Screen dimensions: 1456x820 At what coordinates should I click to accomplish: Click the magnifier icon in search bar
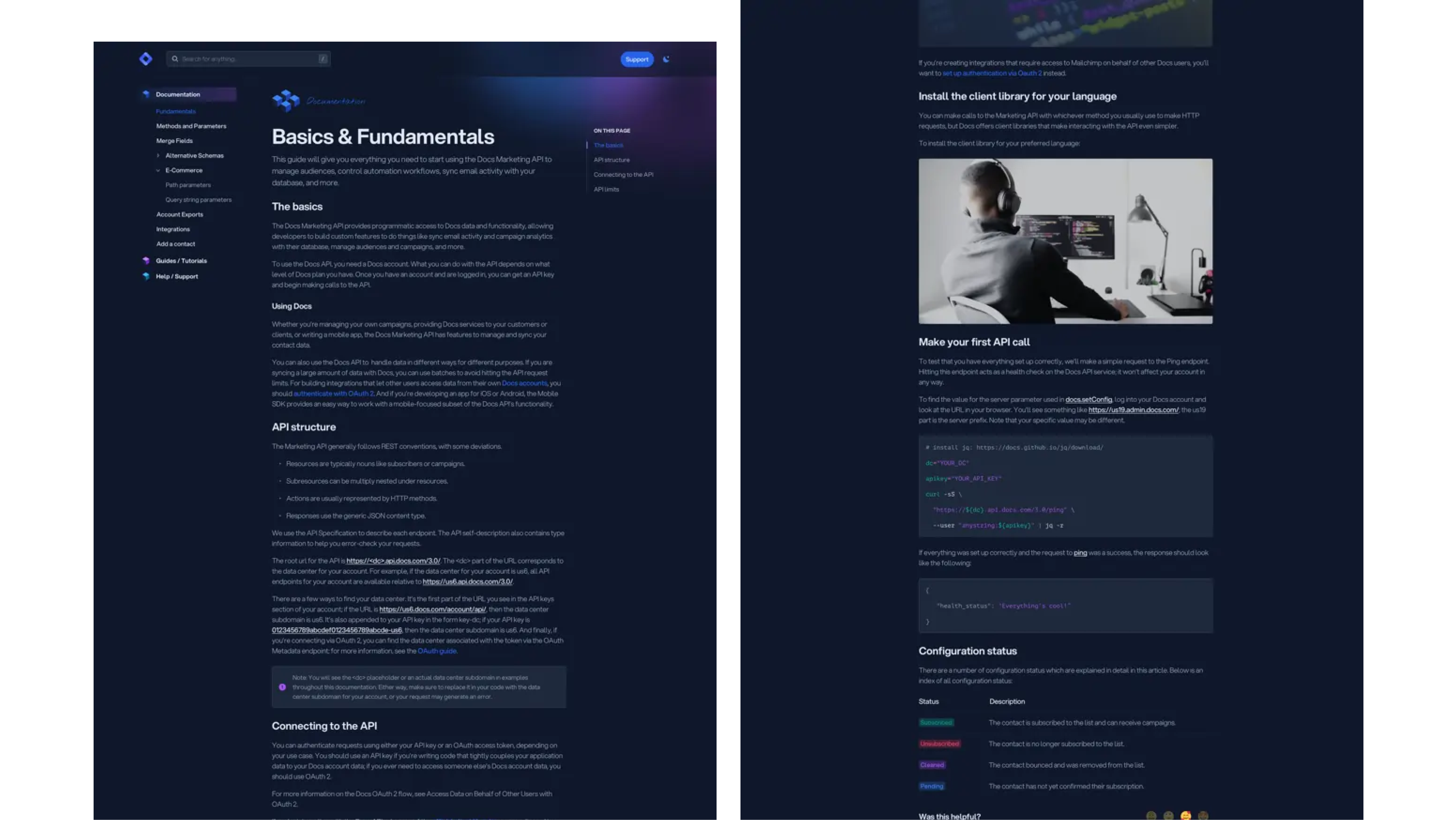[175, 59]
